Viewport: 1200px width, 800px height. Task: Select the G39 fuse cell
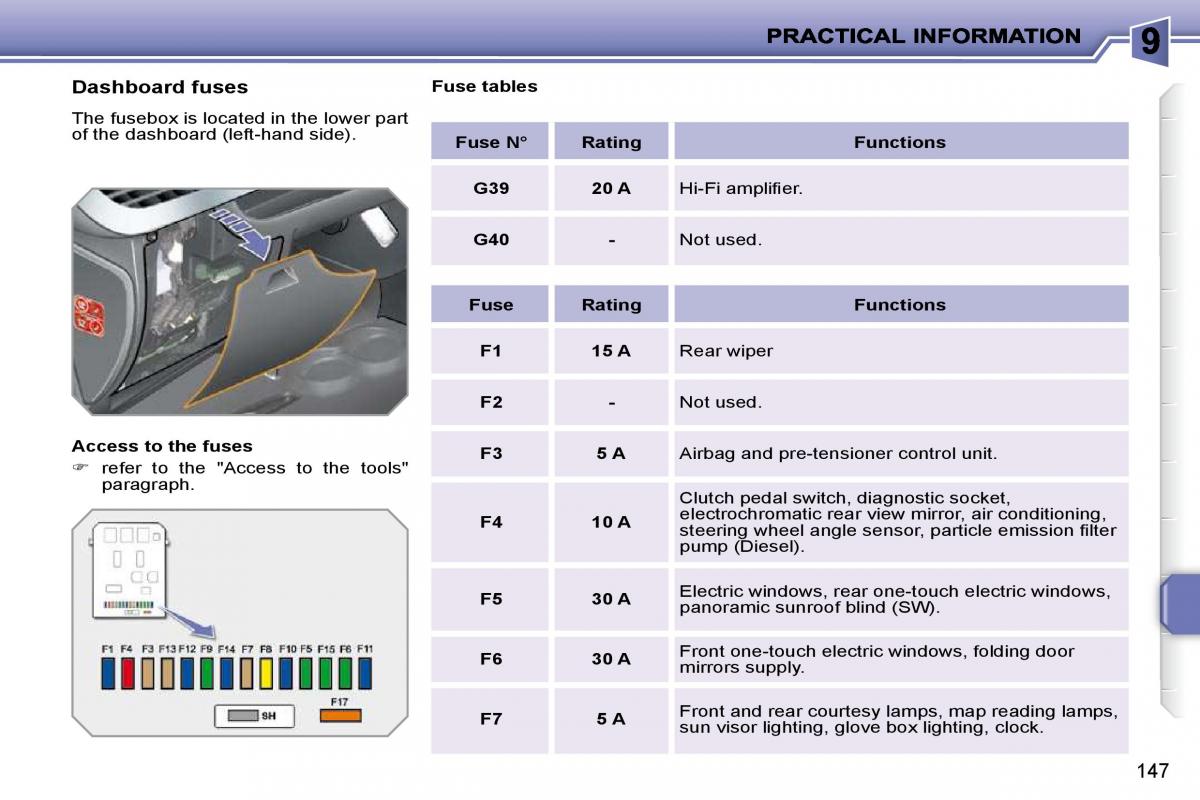[490, 187]
